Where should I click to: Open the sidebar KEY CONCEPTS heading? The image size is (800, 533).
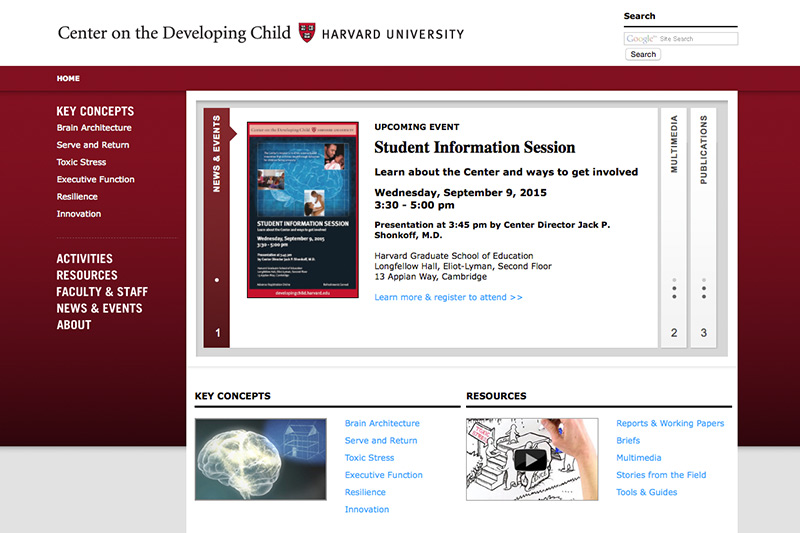point(95,111)
